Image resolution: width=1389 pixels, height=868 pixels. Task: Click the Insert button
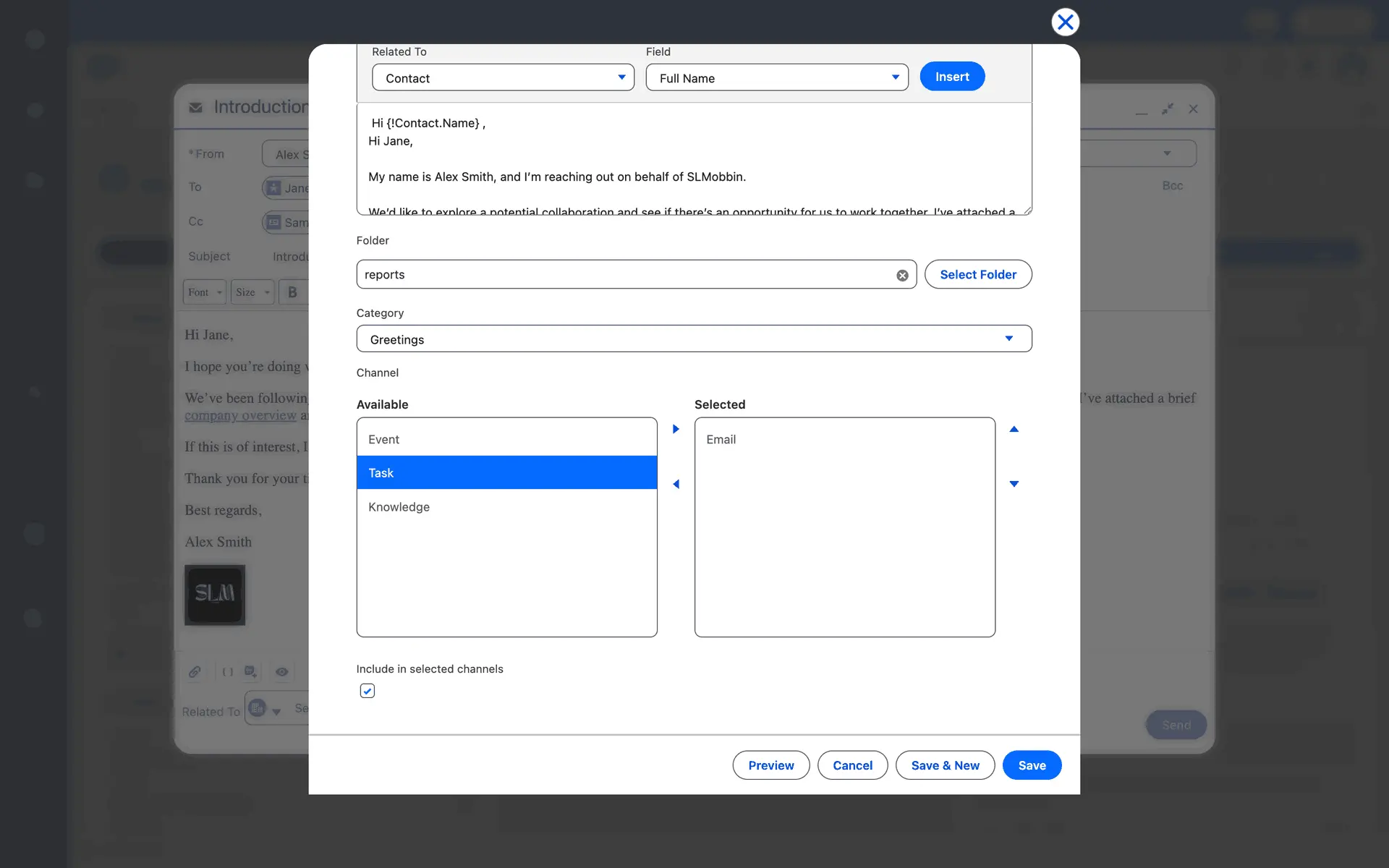coord(951,77)
